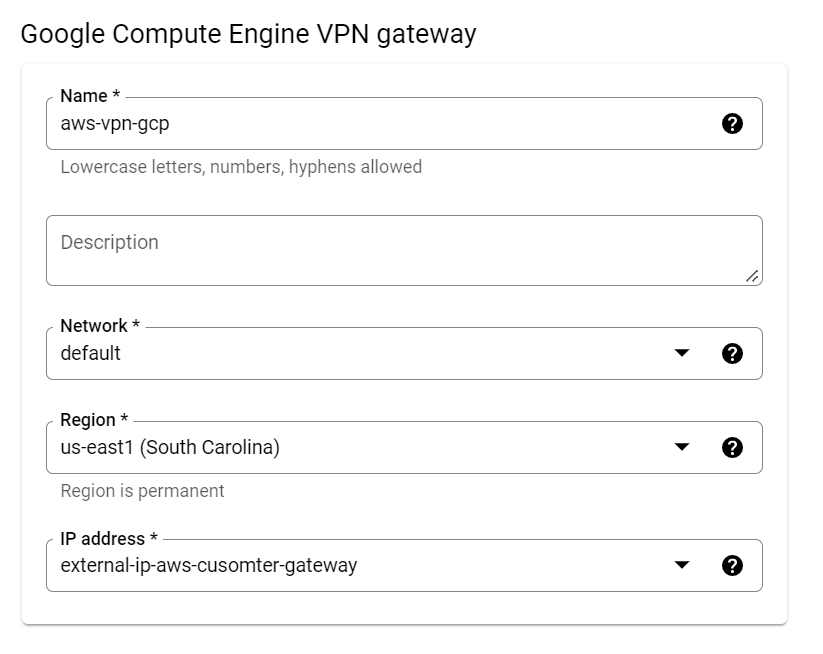Open help for the Network field

732,353
